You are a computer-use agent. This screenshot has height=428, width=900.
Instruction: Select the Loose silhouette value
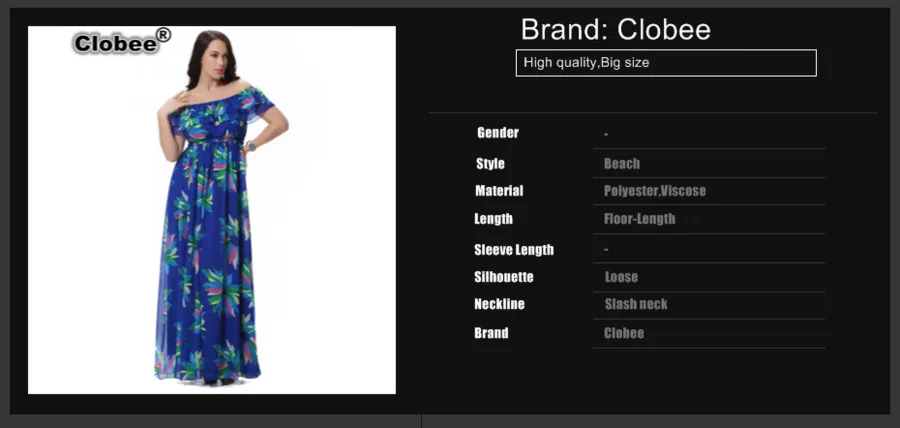click(621, 277)
